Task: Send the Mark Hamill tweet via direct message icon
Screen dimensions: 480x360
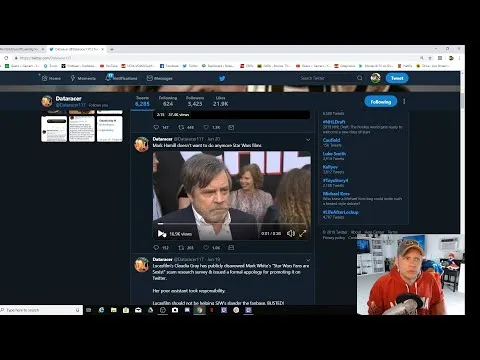Action: 231,248
